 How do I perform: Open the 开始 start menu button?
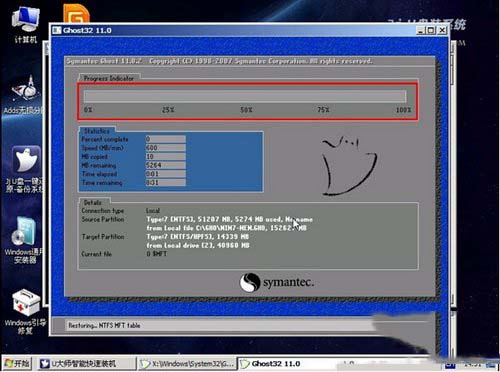point(17,363)
